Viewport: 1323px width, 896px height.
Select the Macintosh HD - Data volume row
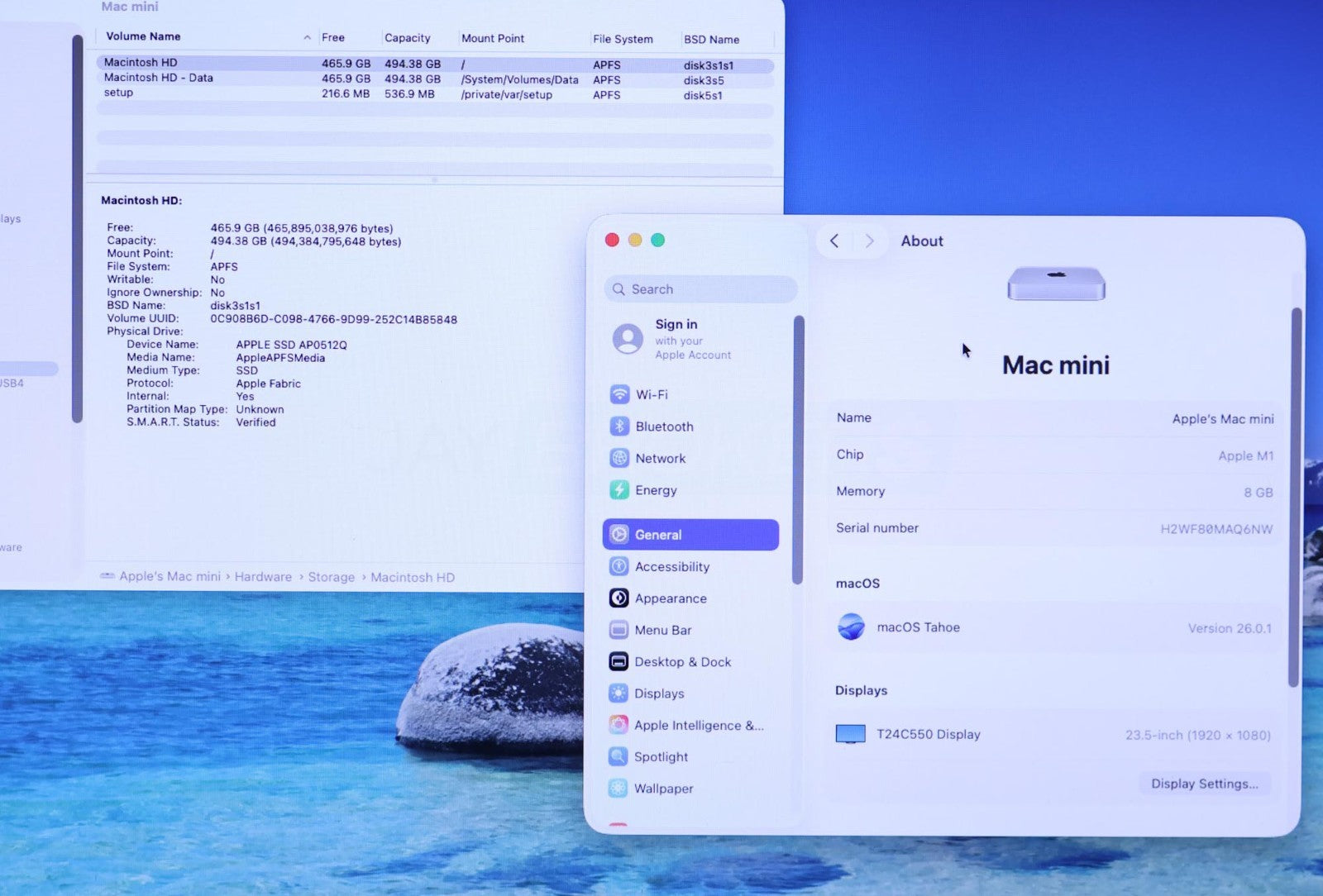point(158,78)
